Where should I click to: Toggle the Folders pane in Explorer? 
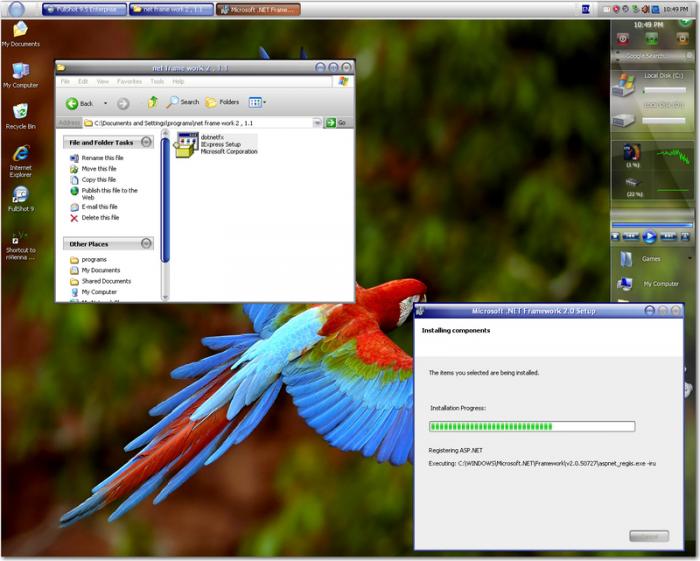222,102
